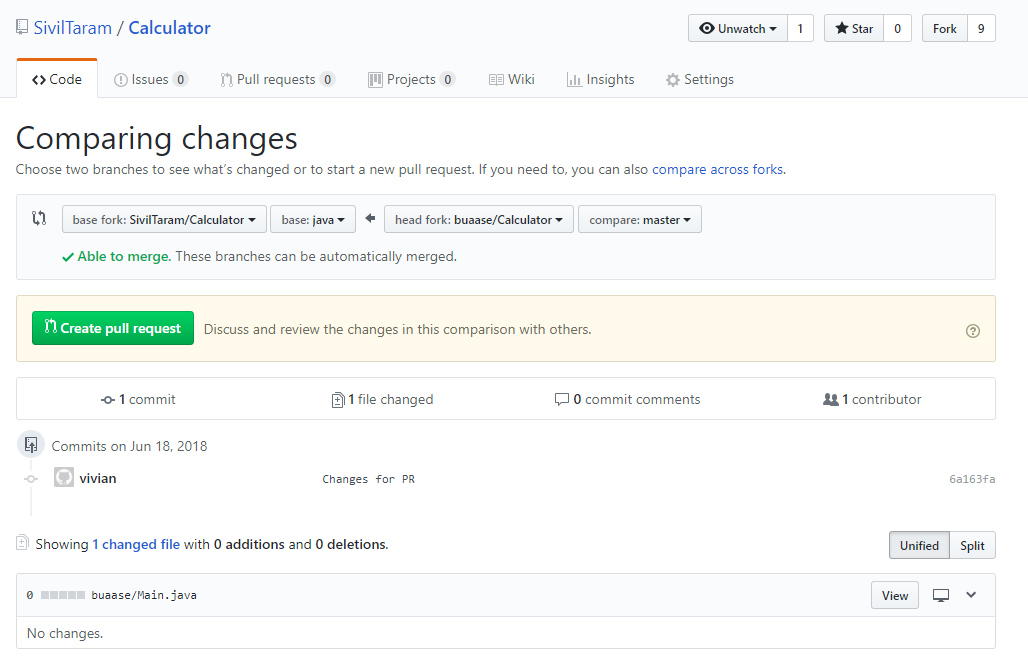Click the No changes. text
This screenshot has width=1028, height=659.
[65, 633]
